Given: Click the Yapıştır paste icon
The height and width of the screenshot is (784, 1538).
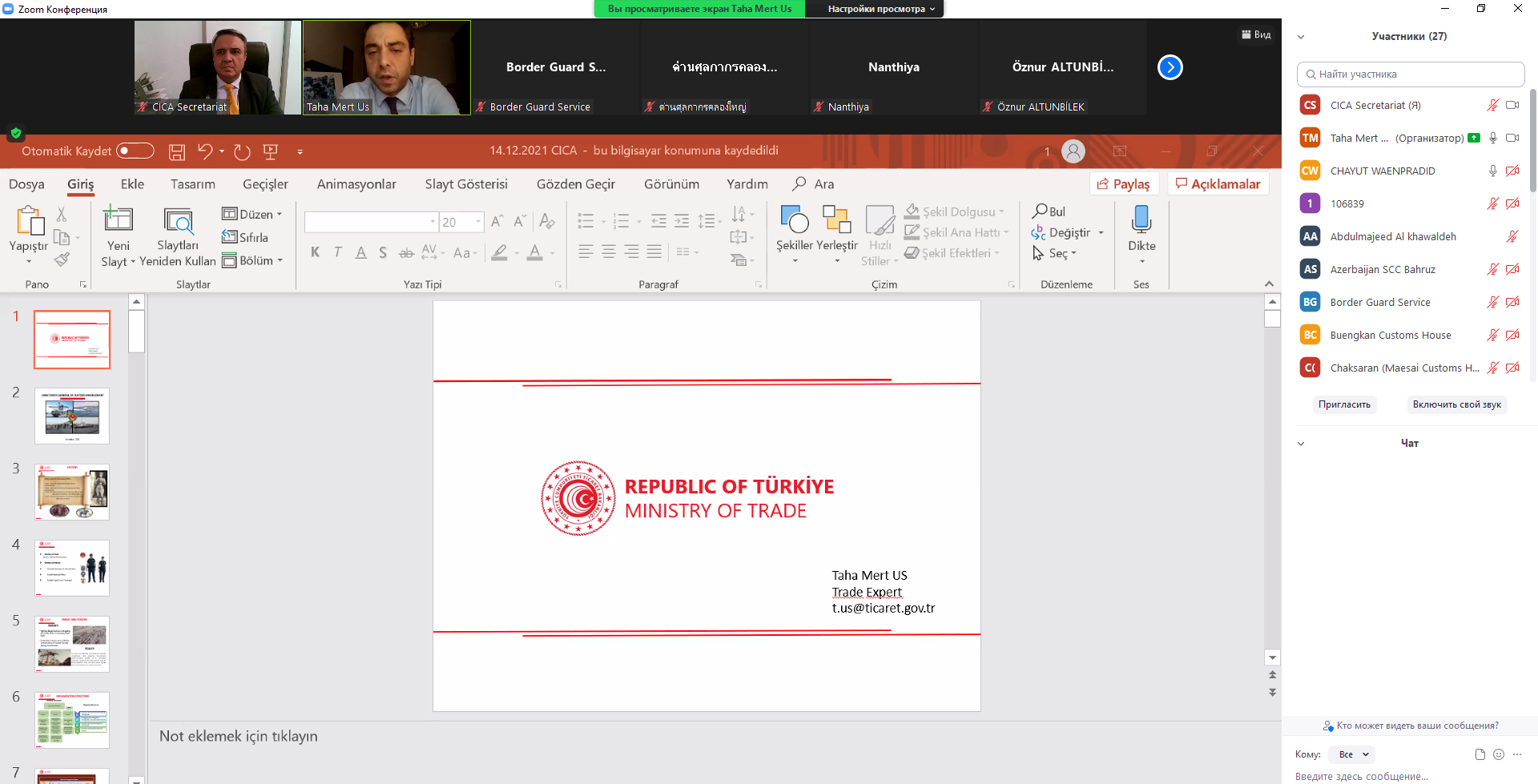Looking at the screenshot, I should pyautogui.click(x=29, y=222).
